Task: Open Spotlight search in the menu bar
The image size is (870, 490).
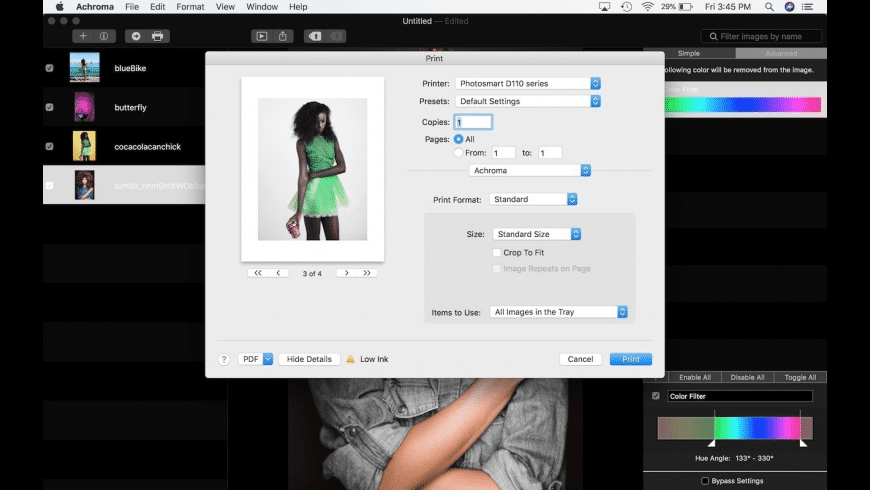Action: click(x=765, y=7)
